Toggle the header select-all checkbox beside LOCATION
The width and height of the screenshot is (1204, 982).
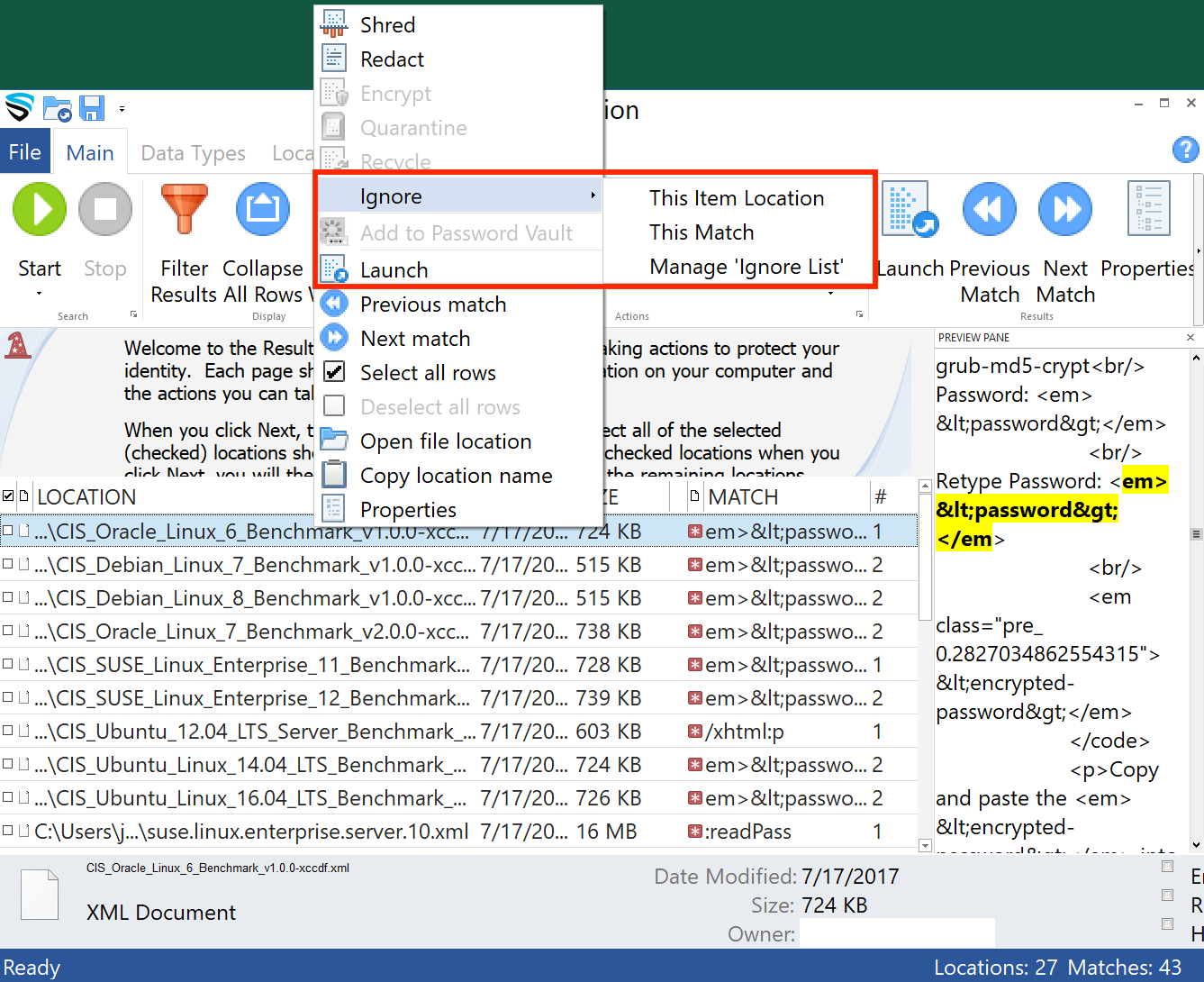click(x=8, y=496)
